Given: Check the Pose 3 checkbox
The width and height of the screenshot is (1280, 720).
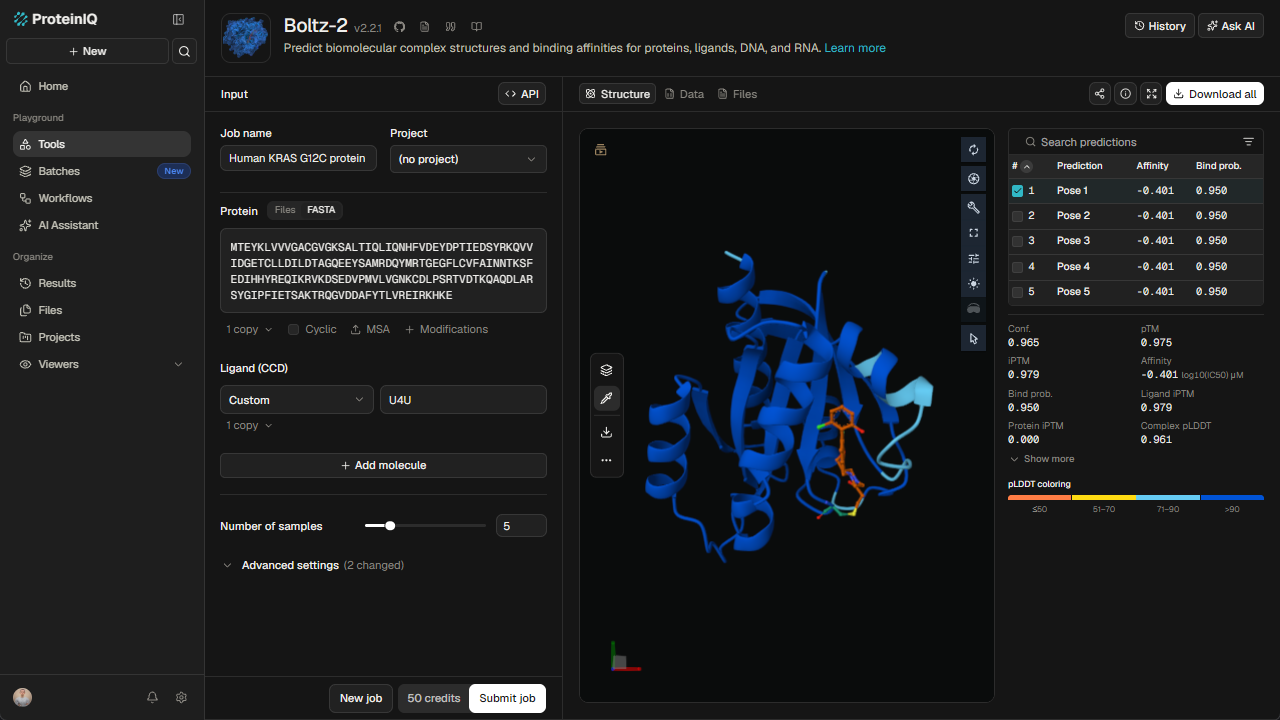Looking at the screenshot, I should pos(1017,241).
